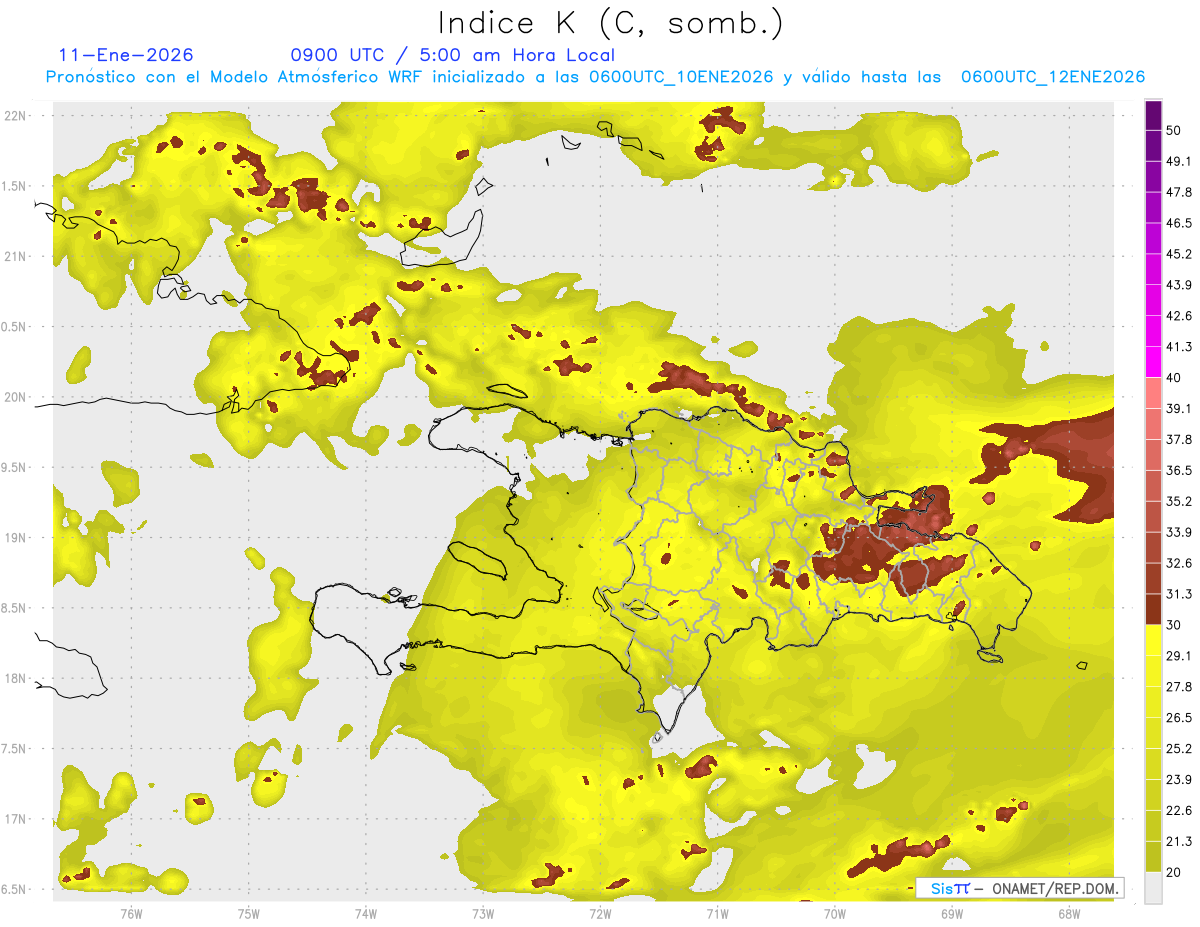This screenshot has width=1200, height=927.
Task: Click the "35.2" colorbar label
Action: (1179, 501)
